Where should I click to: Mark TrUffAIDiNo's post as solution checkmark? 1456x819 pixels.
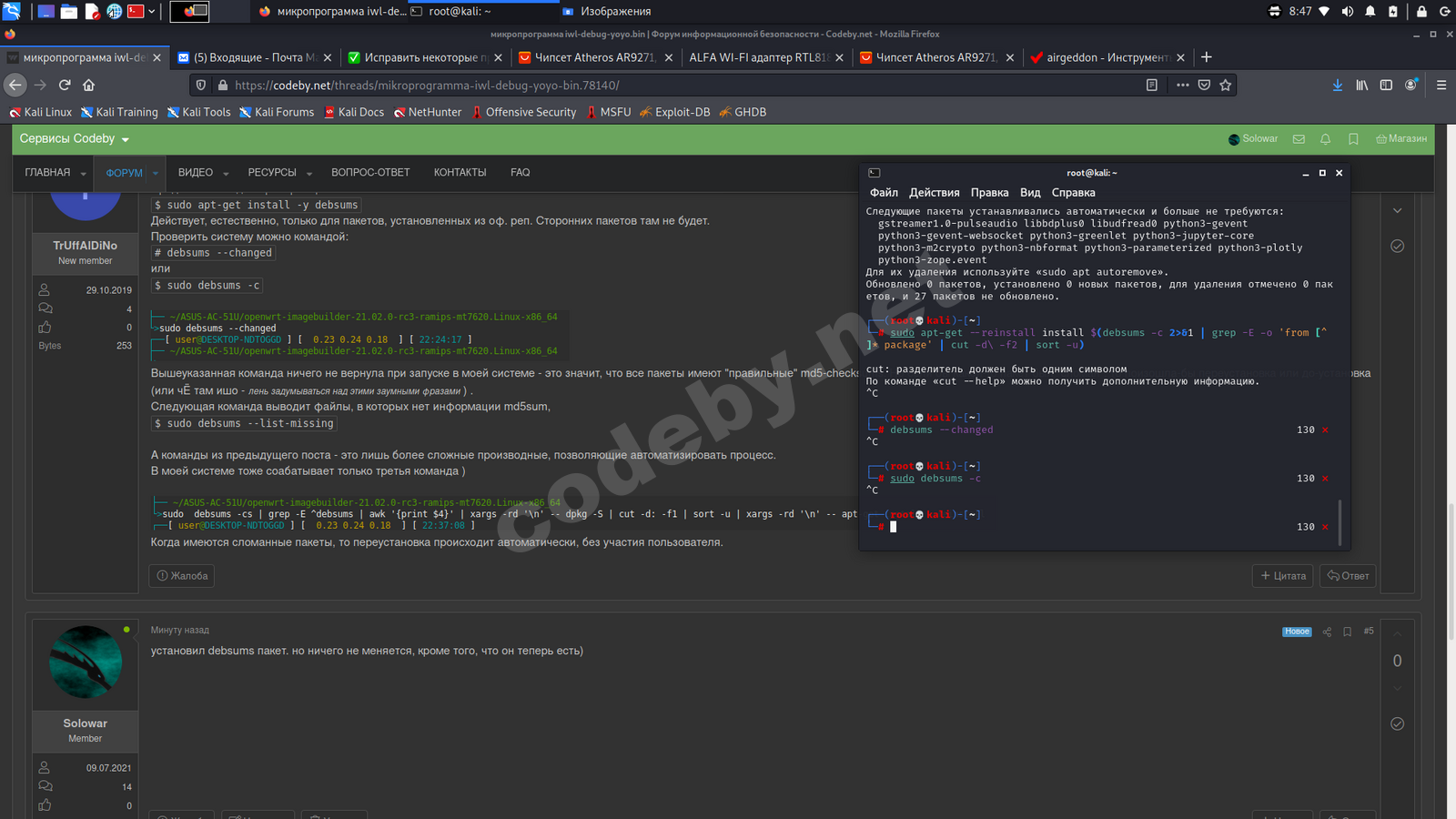[1398, 247]
